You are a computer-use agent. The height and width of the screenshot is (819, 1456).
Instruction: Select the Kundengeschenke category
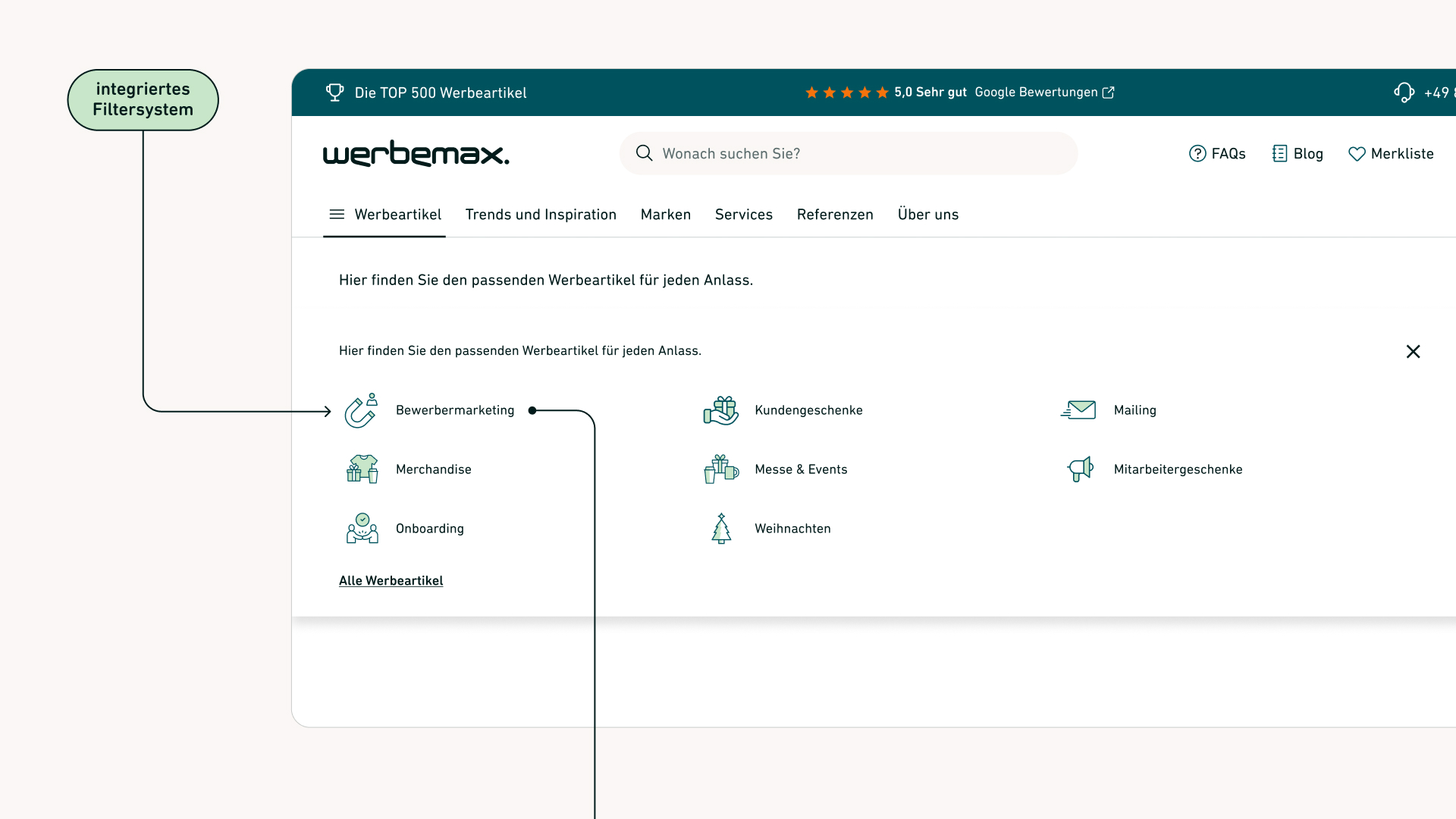pyautogui.click(x=808, y=410)
